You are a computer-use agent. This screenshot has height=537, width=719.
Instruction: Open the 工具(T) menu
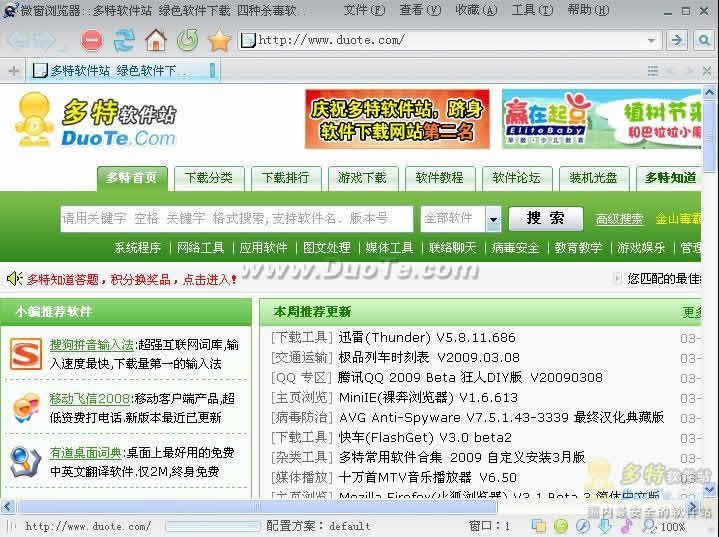(x=531, y=10)
